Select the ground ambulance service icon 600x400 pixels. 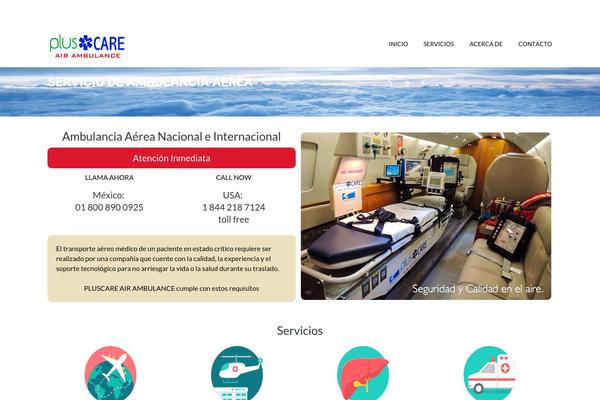point(489,373)
